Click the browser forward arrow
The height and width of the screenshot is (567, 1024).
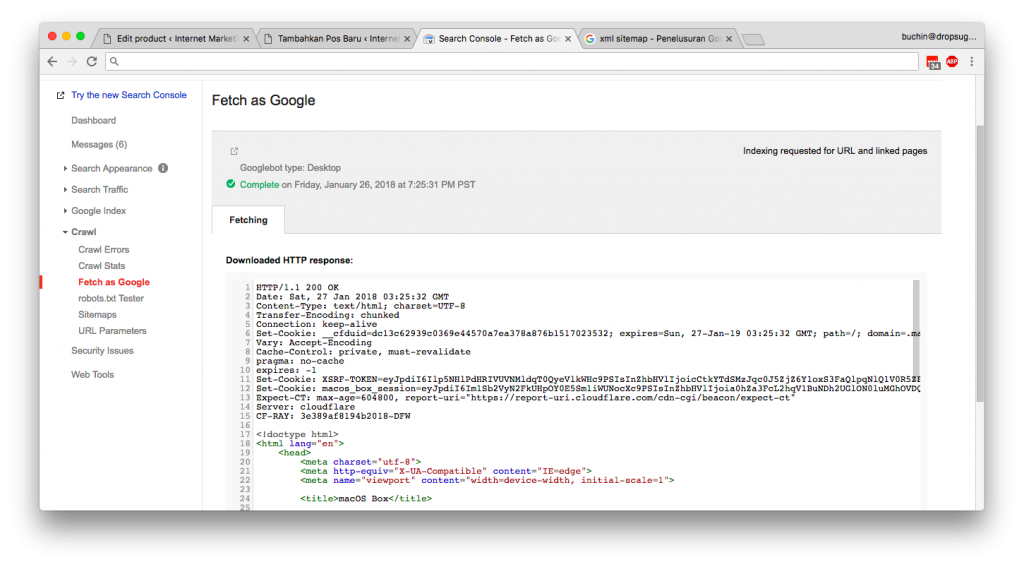click(72, 61)
